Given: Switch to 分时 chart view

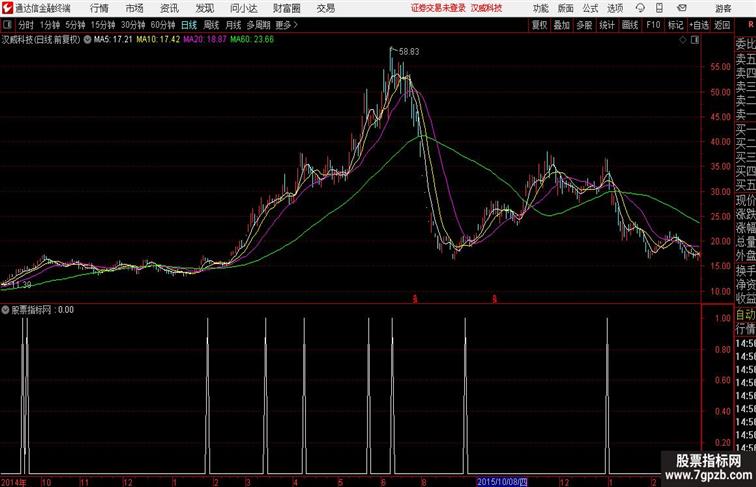Looking at the screenshot, I should (x=26, y=25).
